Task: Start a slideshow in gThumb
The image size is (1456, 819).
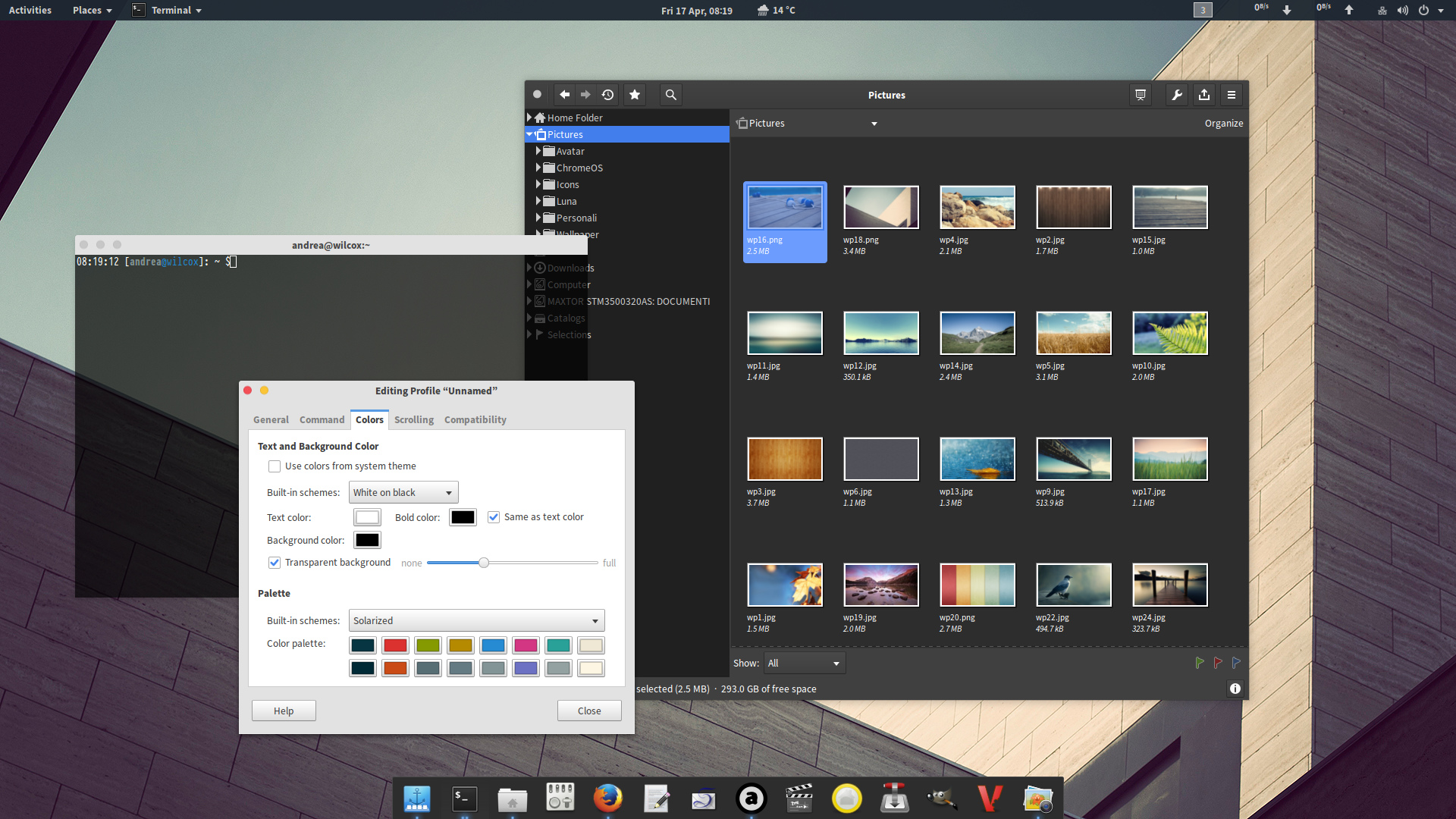Action: (1140, 95)
